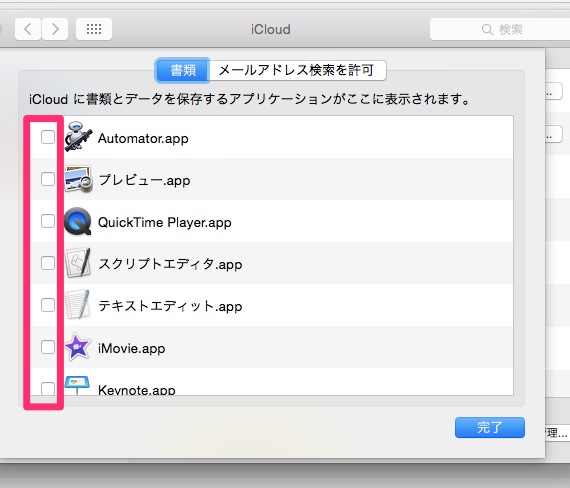Go forward with the right chevron button
Screen dimensions: 570x488
[x=55, y=29]
